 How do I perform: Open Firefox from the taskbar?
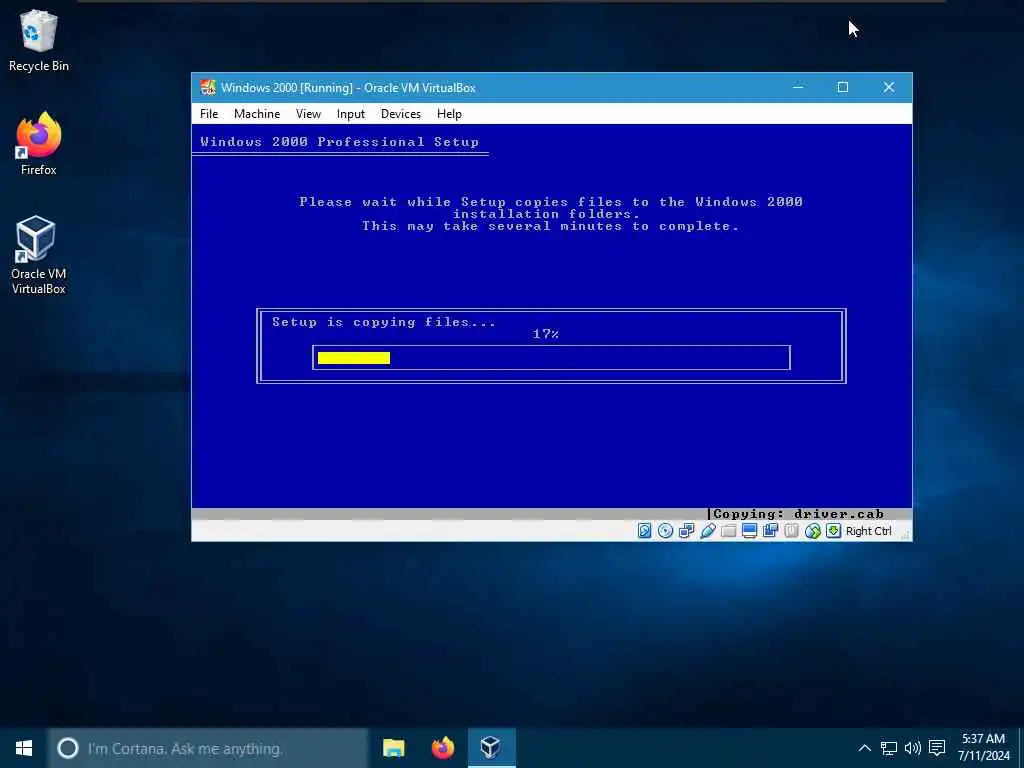pos(443,748)
